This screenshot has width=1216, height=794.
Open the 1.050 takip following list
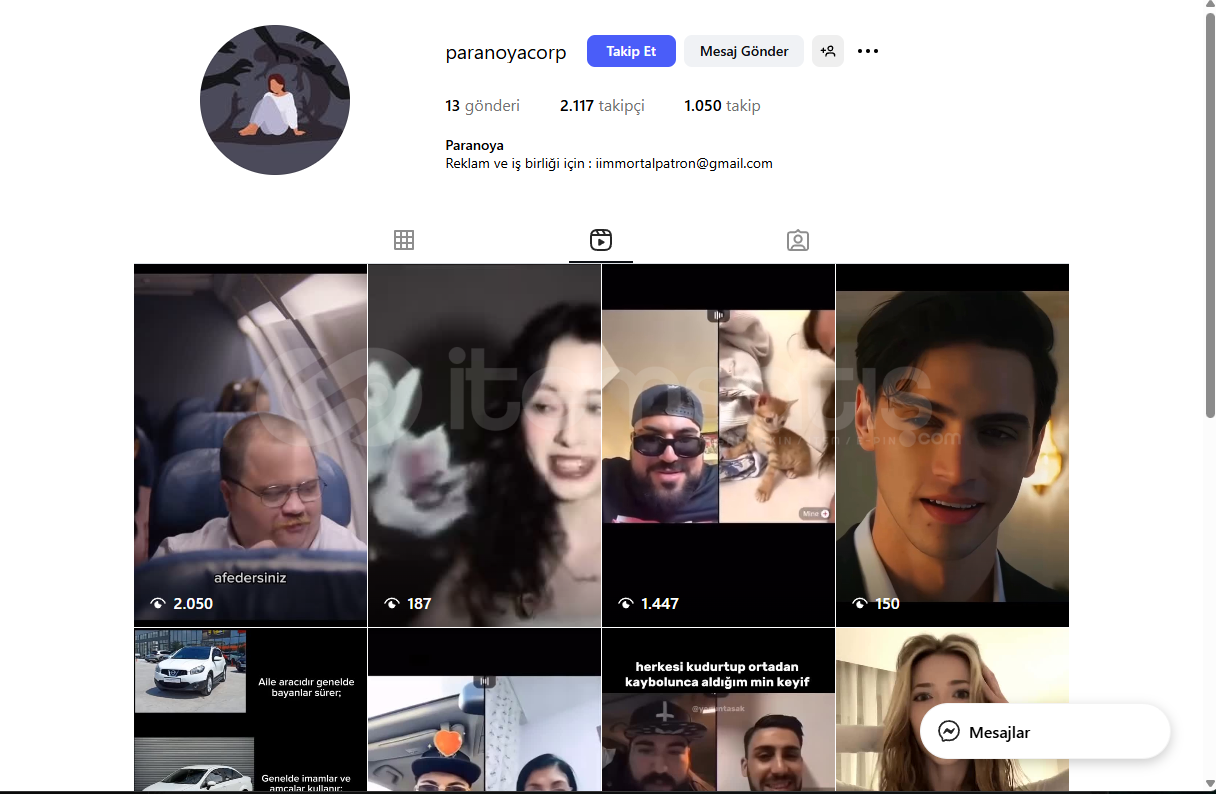tap(722, 106)
